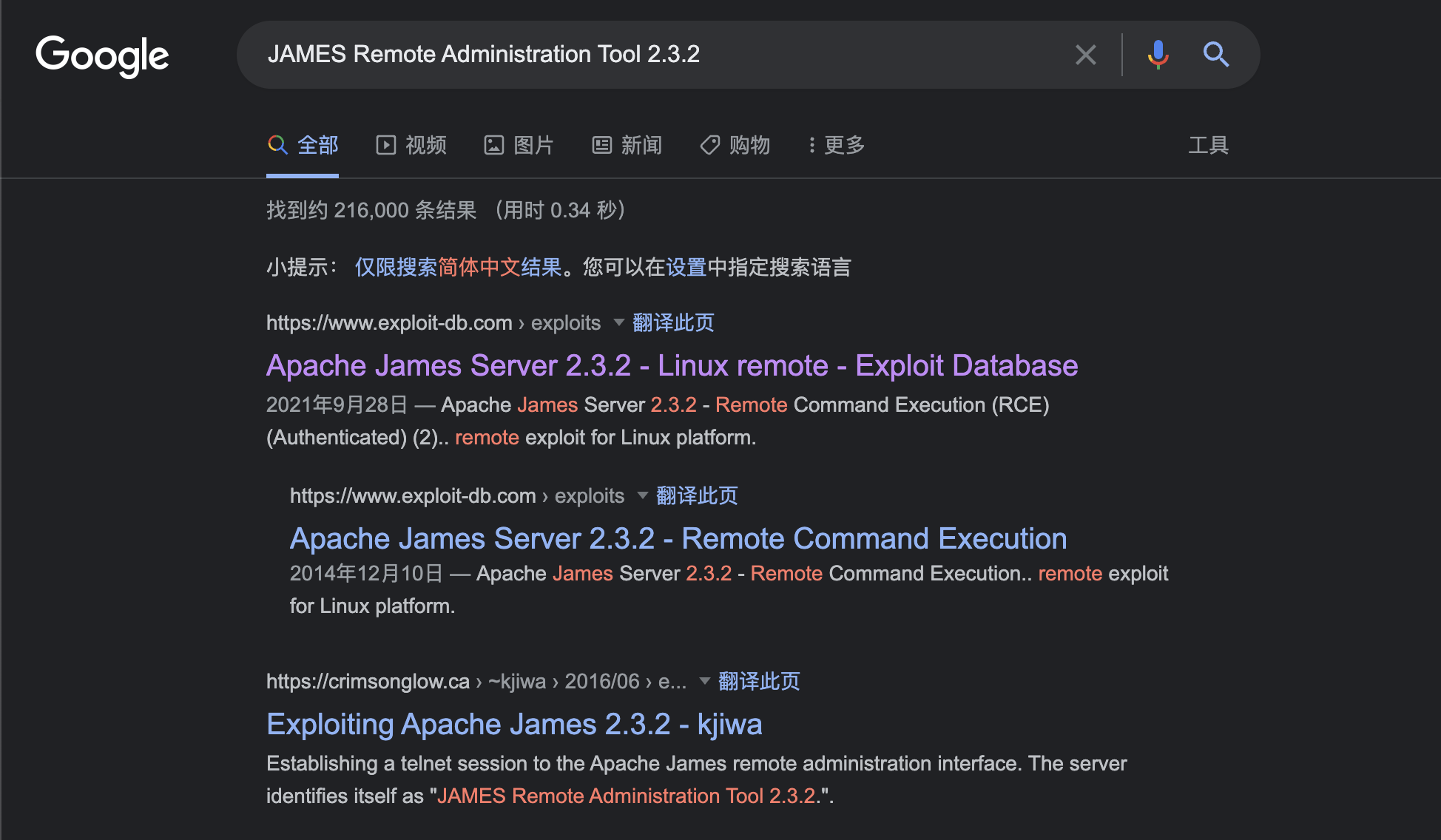1441x840 pixels.
Task: Click the 购物 tab tag icon
Action: pyautogui.click(x=710, y=145)
